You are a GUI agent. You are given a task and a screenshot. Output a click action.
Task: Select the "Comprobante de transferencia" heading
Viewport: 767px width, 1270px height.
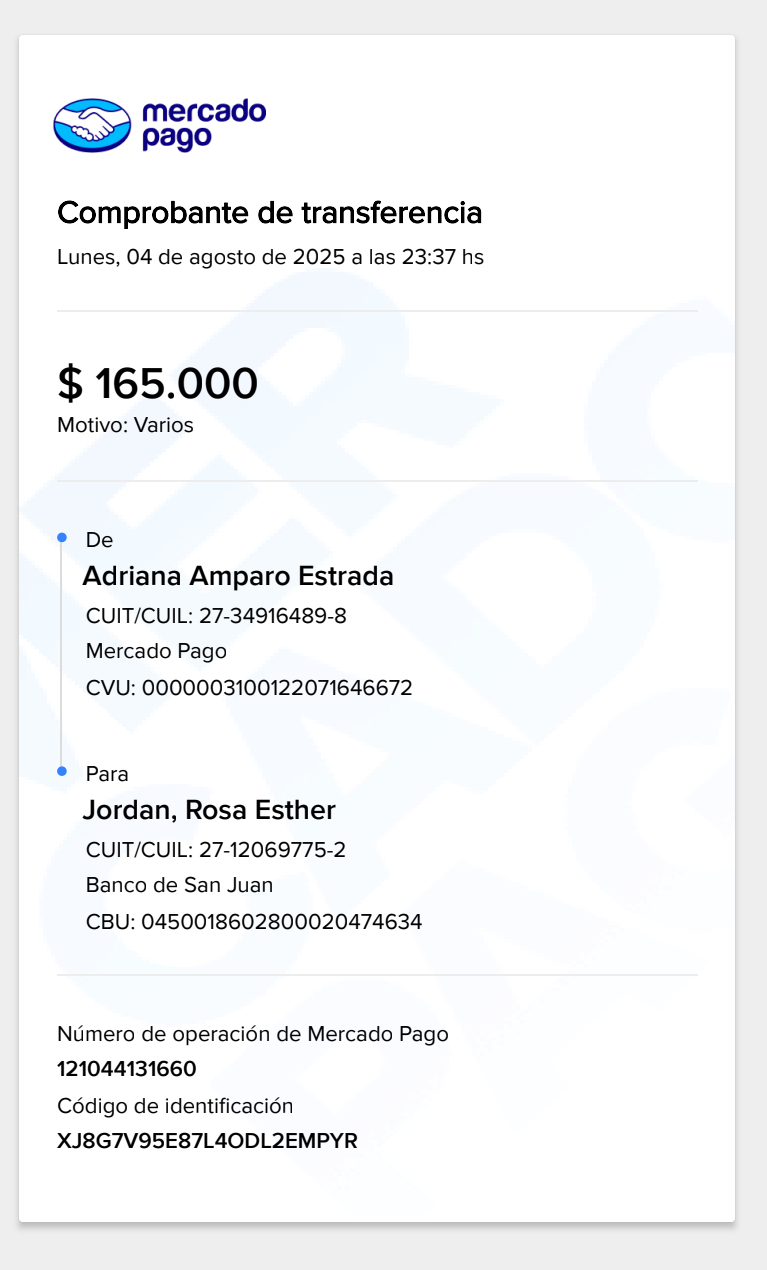tap(270, 213)
